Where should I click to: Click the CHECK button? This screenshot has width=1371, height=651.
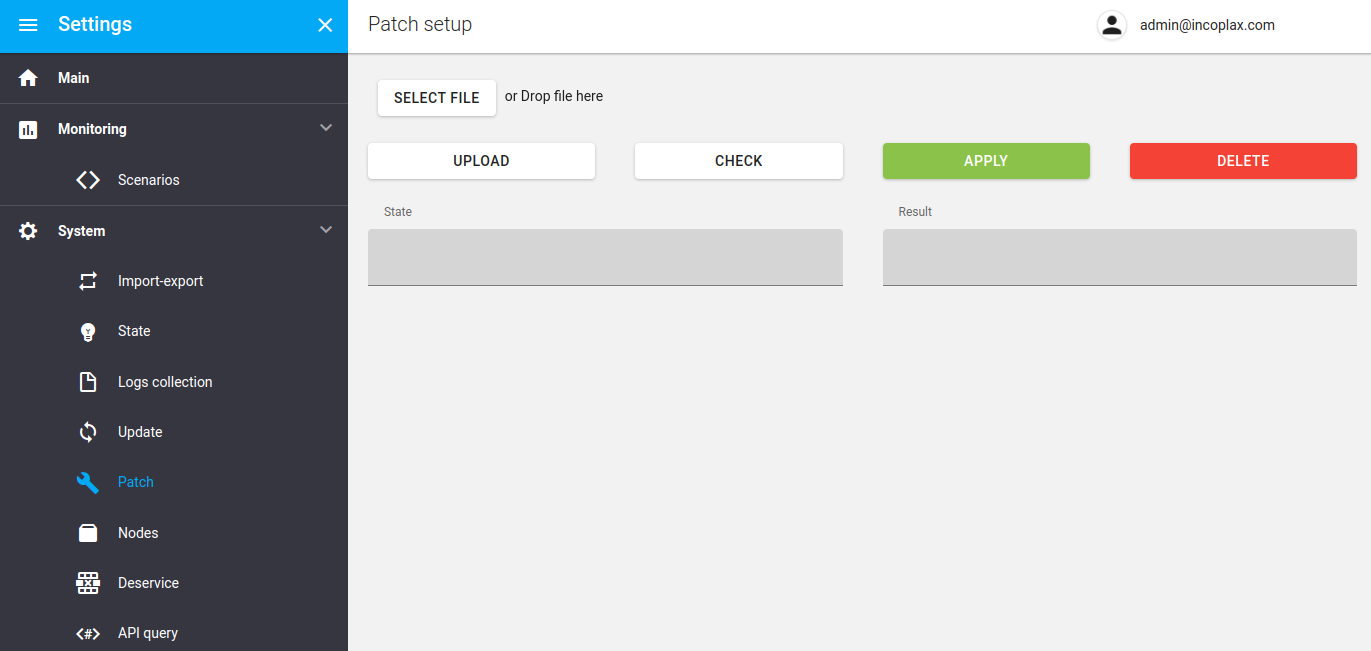739,161
